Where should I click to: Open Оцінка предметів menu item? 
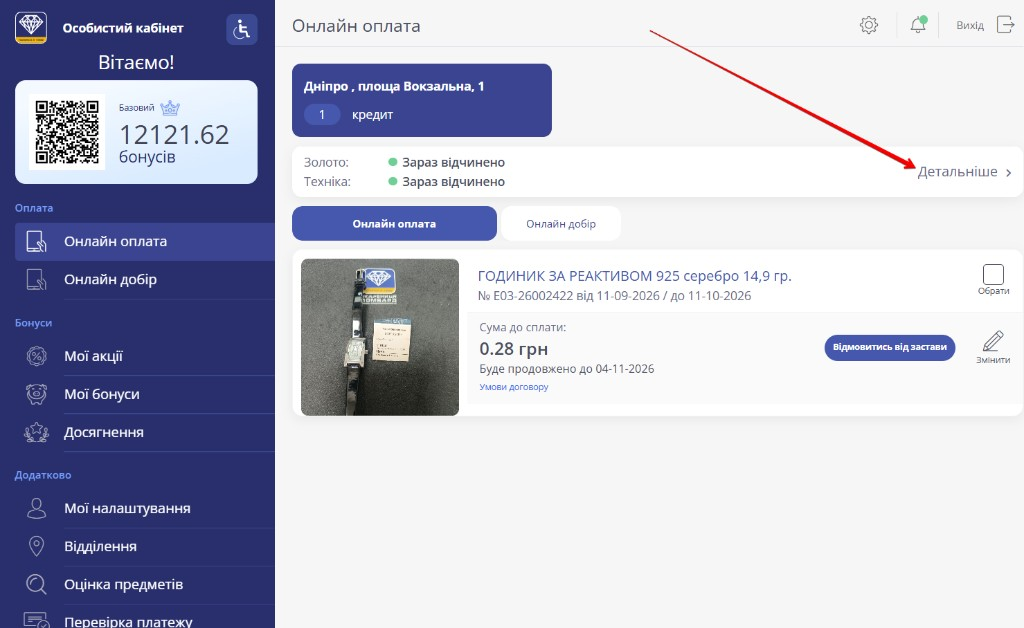coord(144,584)
